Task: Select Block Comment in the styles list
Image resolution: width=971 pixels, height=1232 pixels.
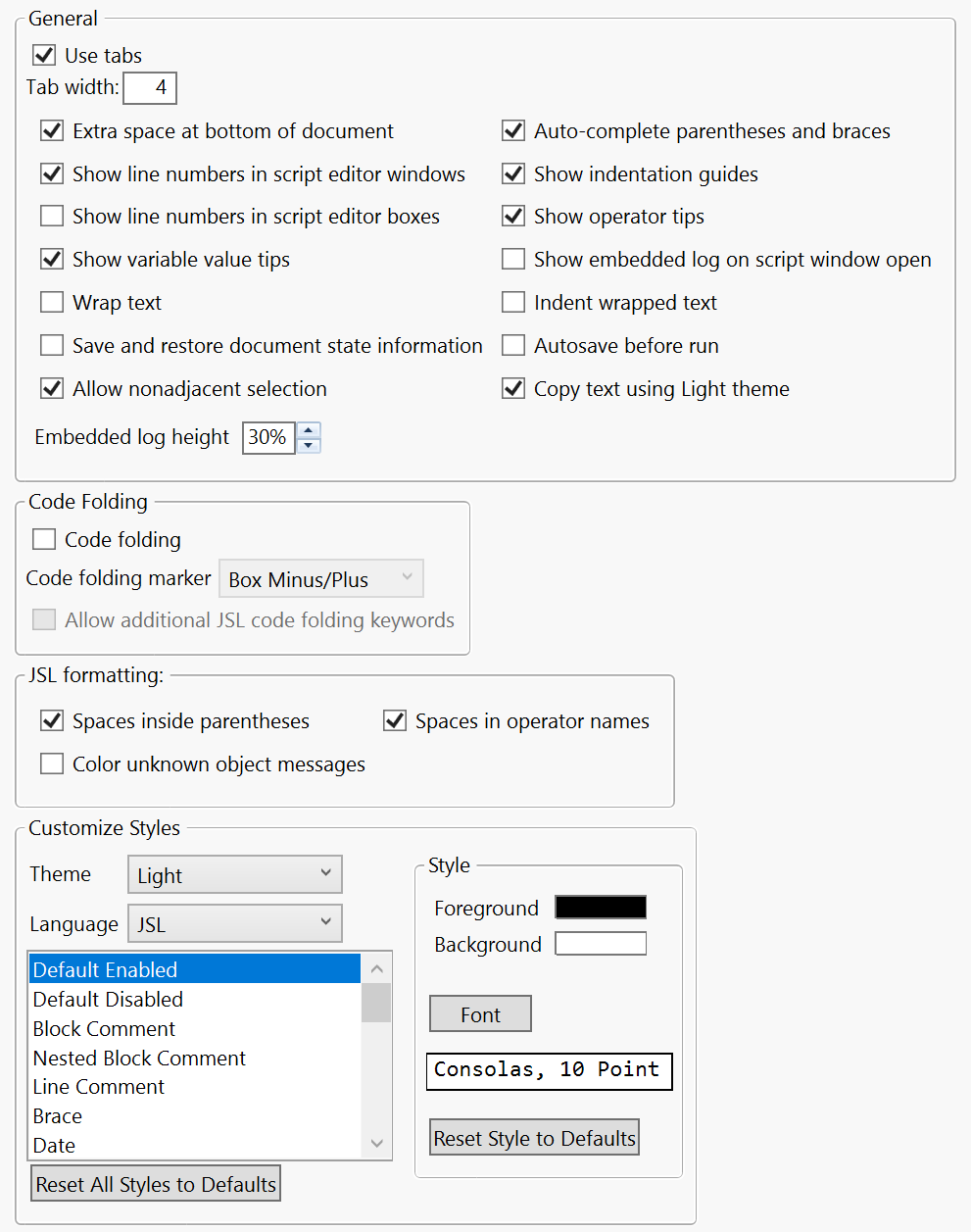Action: coord(103,1028)
